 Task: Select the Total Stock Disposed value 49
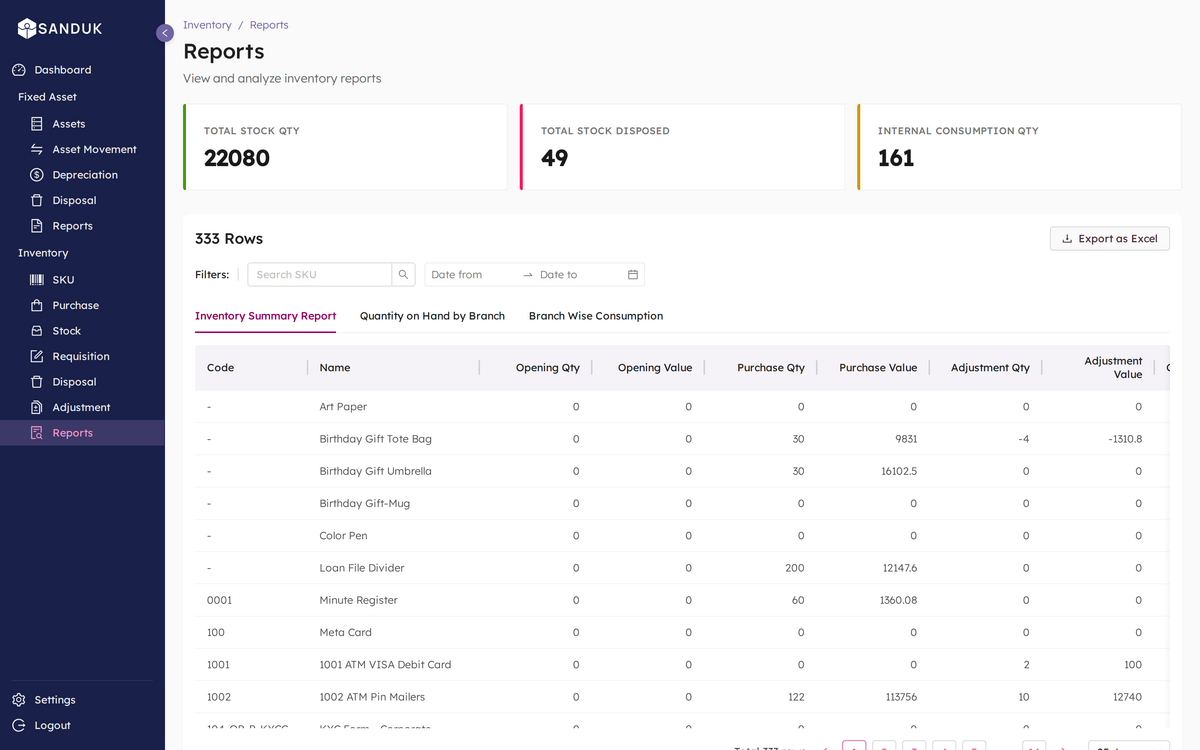click(555, 158)
